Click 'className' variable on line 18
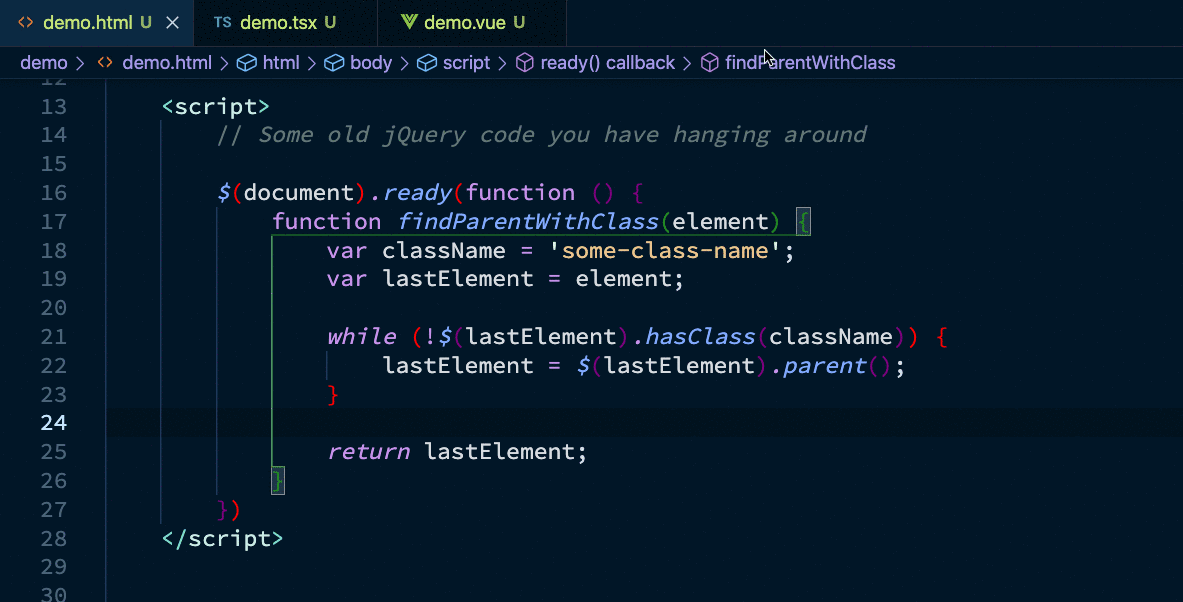This screenshot has width=1183, height=602. (444, 250)
